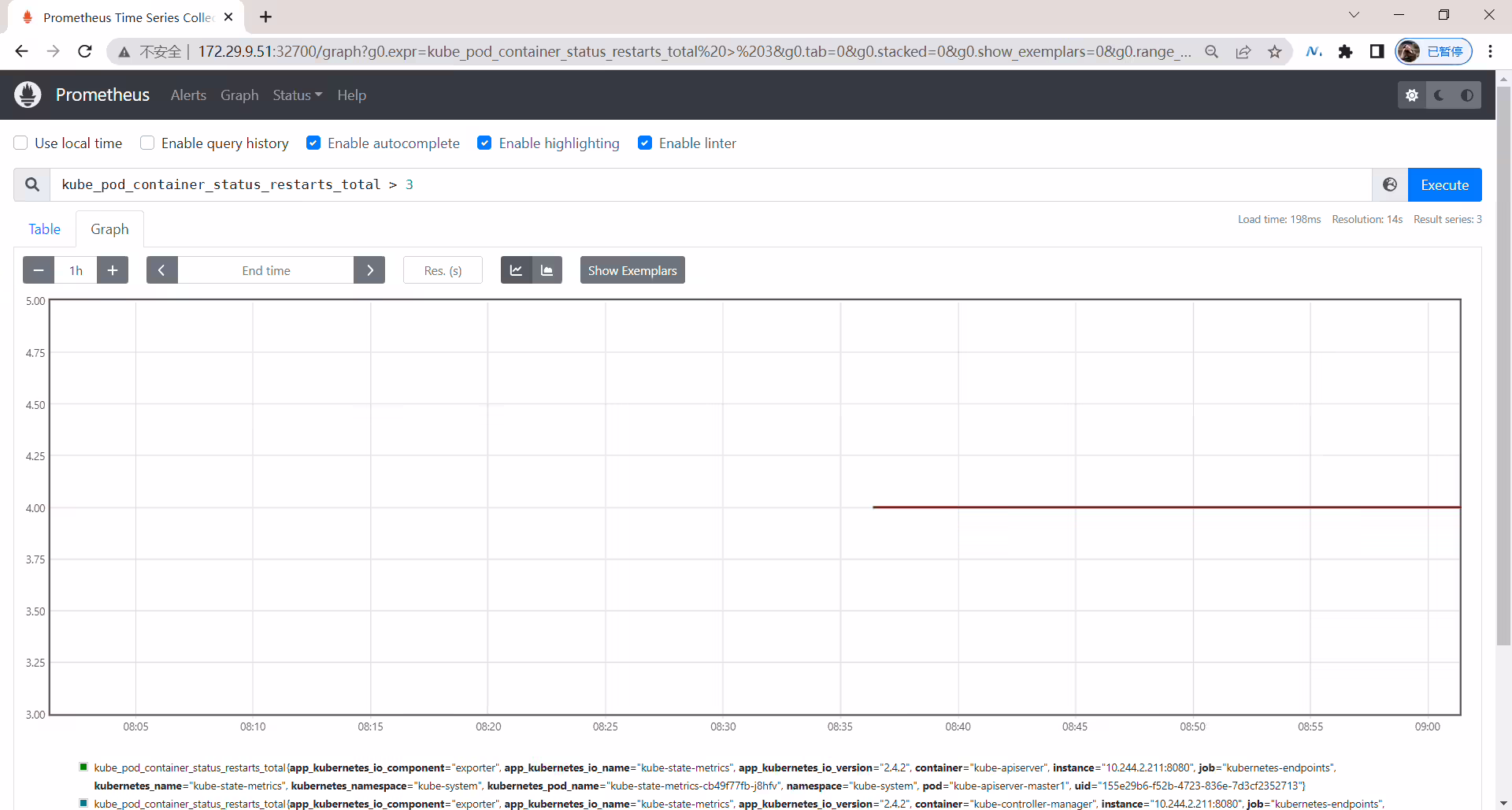Select kube-apiserver series legend entry

click(x=715, y=776)
